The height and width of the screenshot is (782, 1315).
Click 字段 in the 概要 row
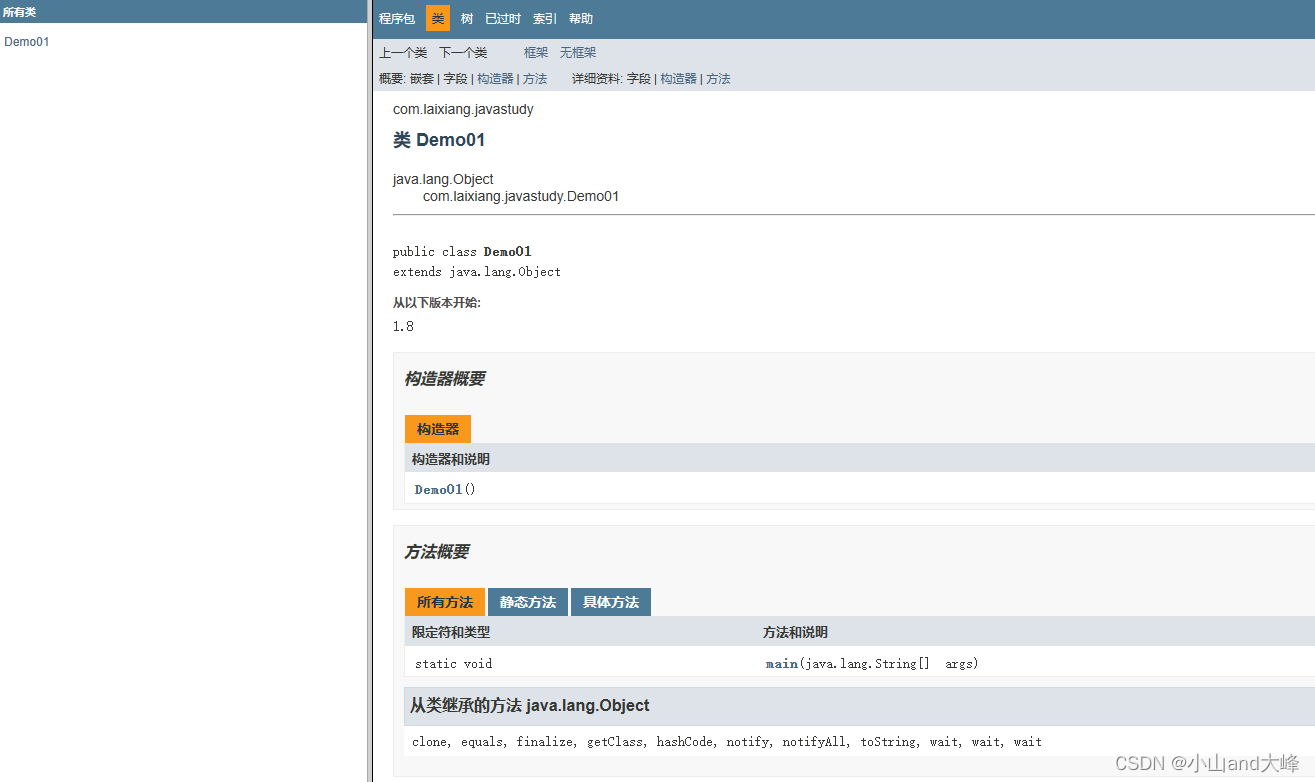(x=456, y=79)
